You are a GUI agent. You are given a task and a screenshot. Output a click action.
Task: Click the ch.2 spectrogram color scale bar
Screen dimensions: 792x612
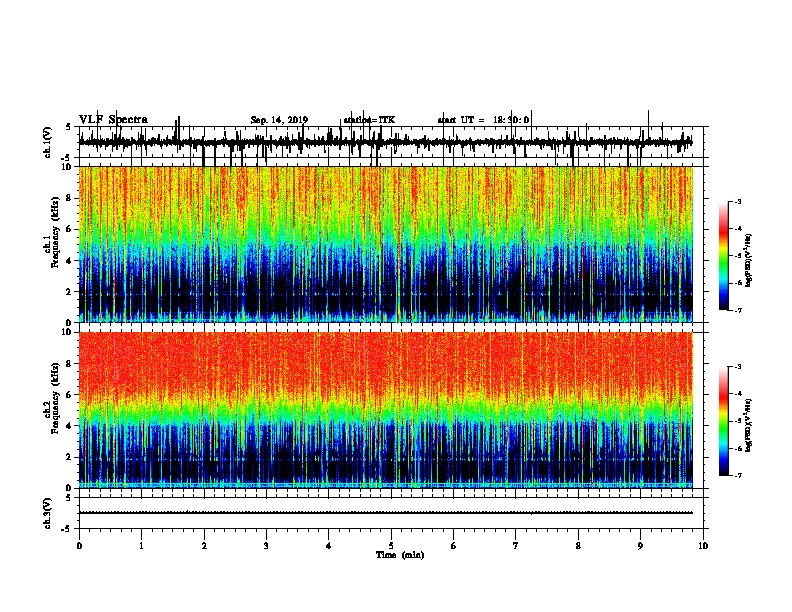pyautogui.click(x=723, y=421)
